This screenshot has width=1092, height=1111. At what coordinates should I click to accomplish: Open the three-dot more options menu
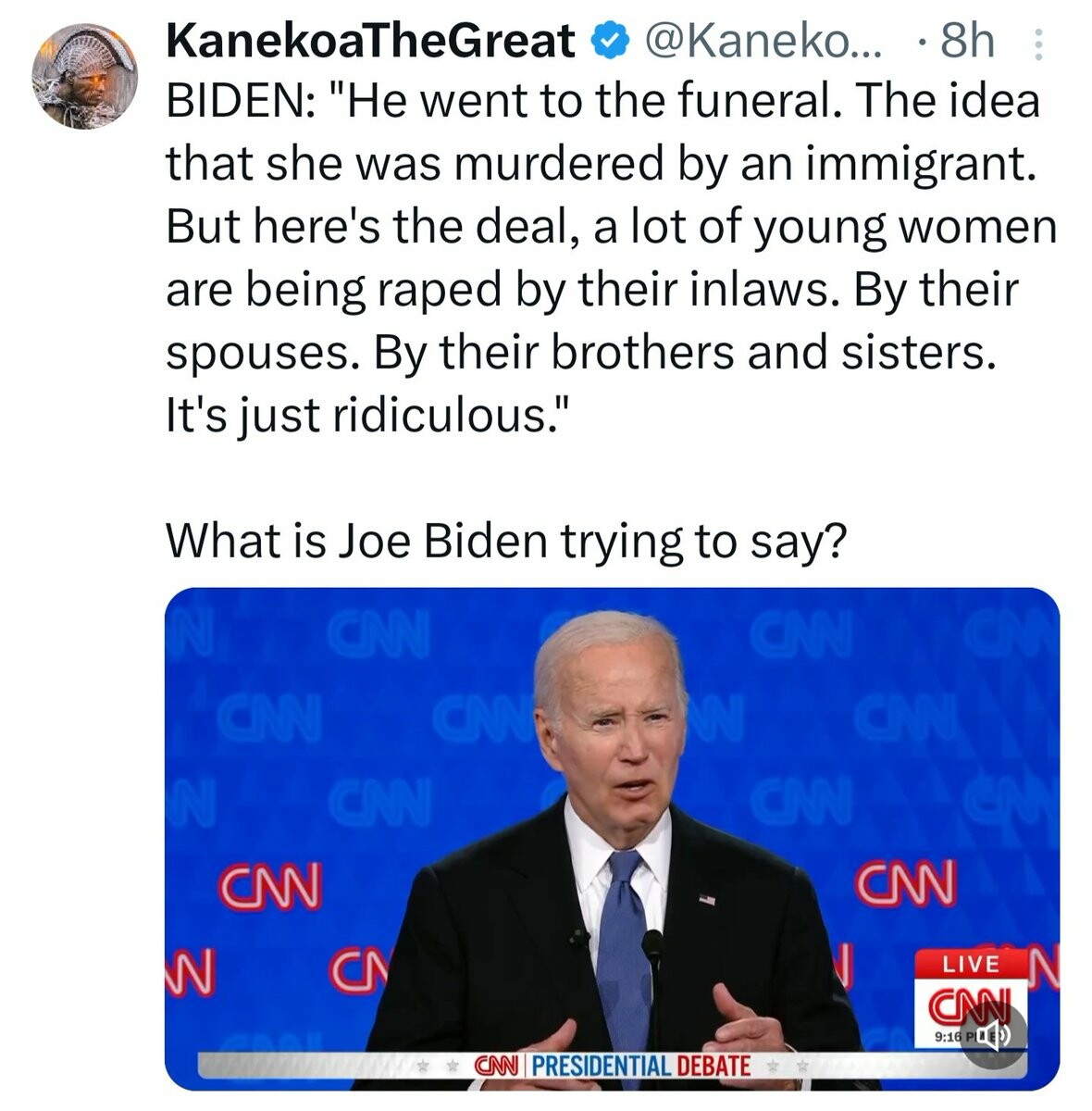[1038, 44]
